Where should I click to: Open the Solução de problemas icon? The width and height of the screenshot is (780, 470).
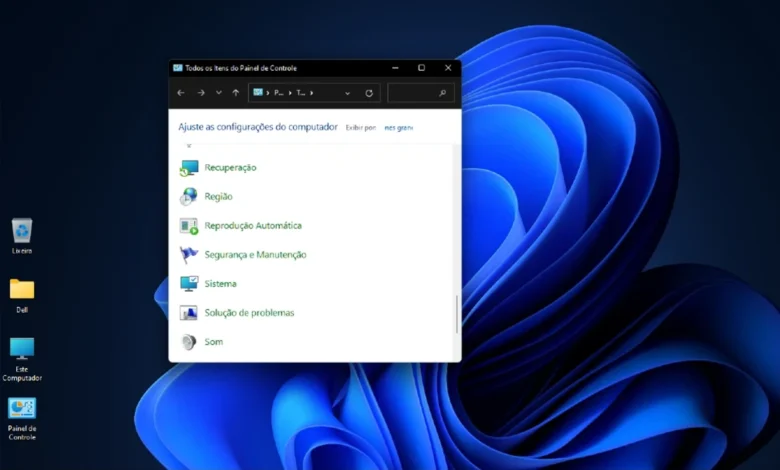pos(189,313)
